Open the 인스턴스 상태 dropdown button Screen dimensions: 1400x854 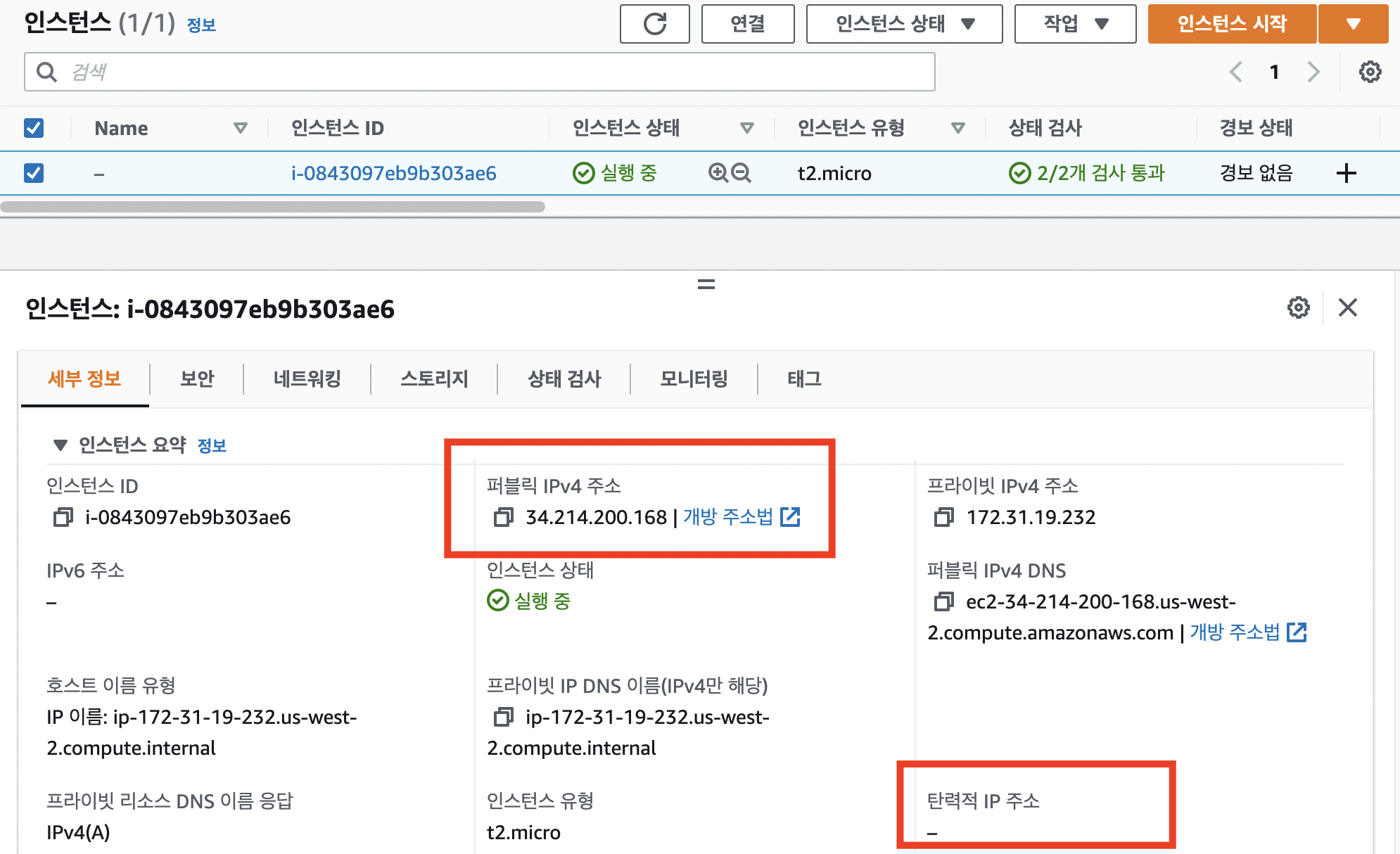[x=904, y=24]
